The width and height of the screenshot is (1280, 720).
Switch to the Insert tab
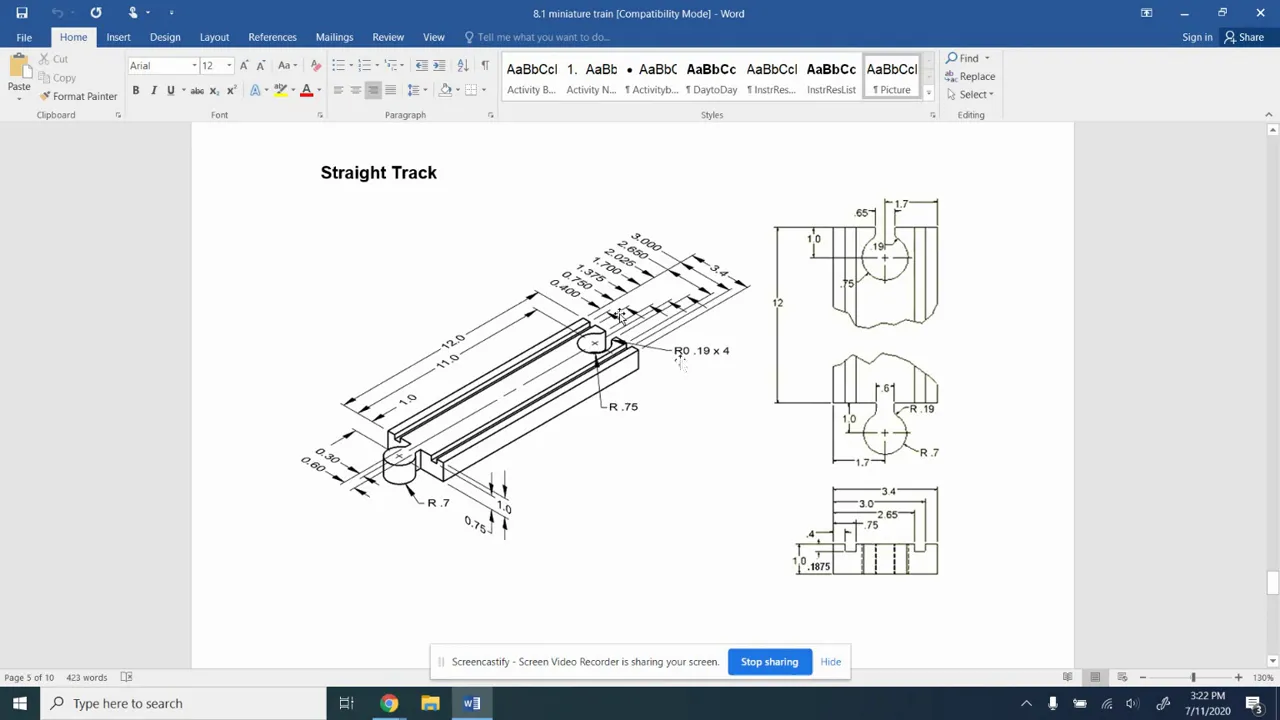118,37
